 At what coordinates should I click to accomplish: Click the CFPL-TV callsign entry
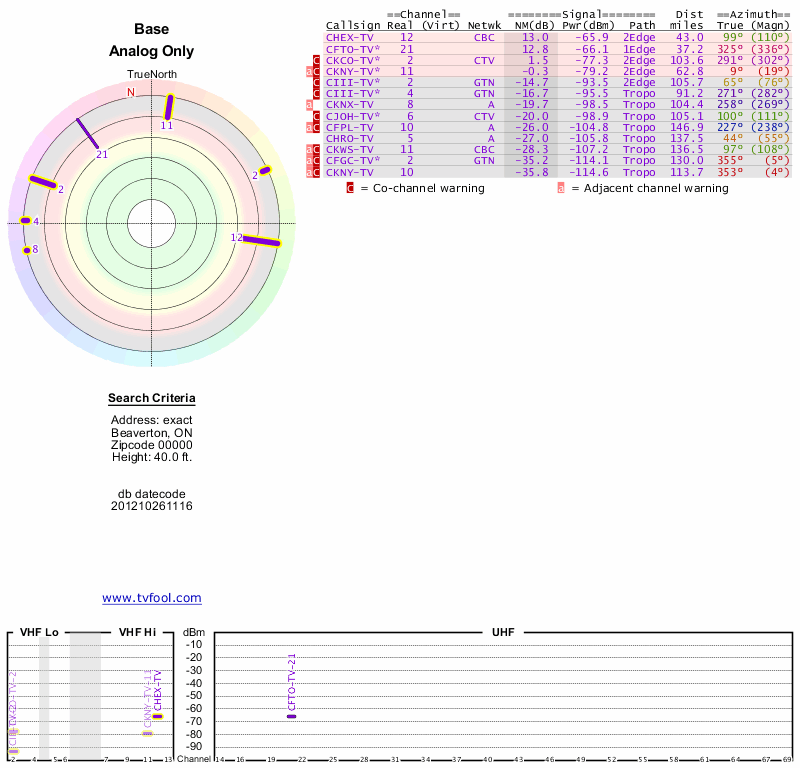click(349, 127)
